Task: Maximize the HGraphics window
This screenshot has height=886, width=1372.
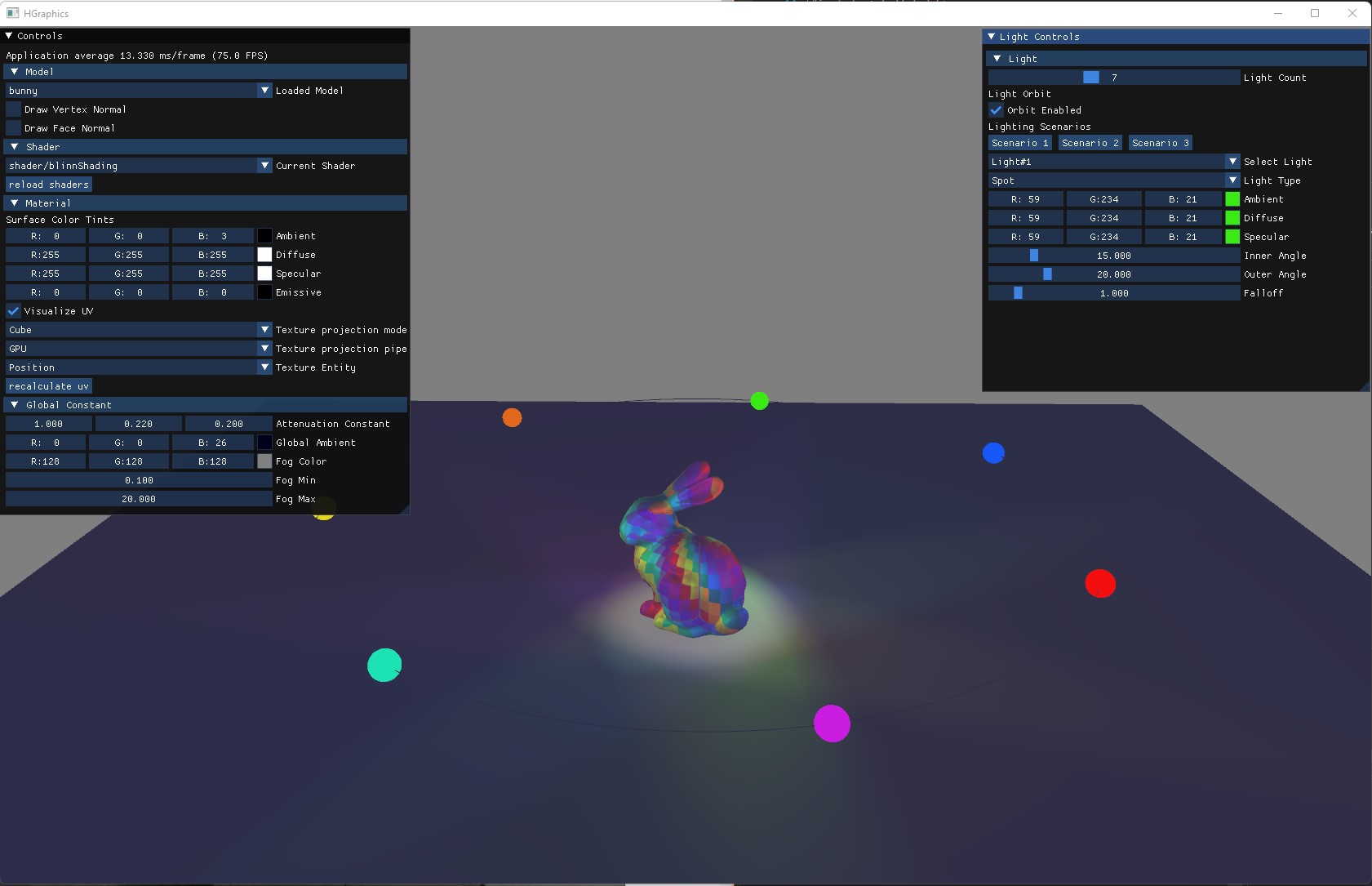Action: (1315, 13)
